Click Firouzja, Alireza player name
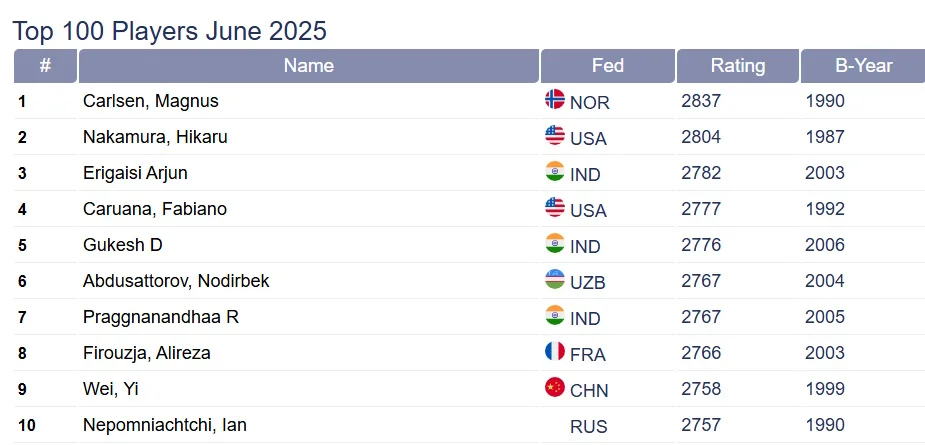This screenshot has height=445, width=925. (147, 353)
